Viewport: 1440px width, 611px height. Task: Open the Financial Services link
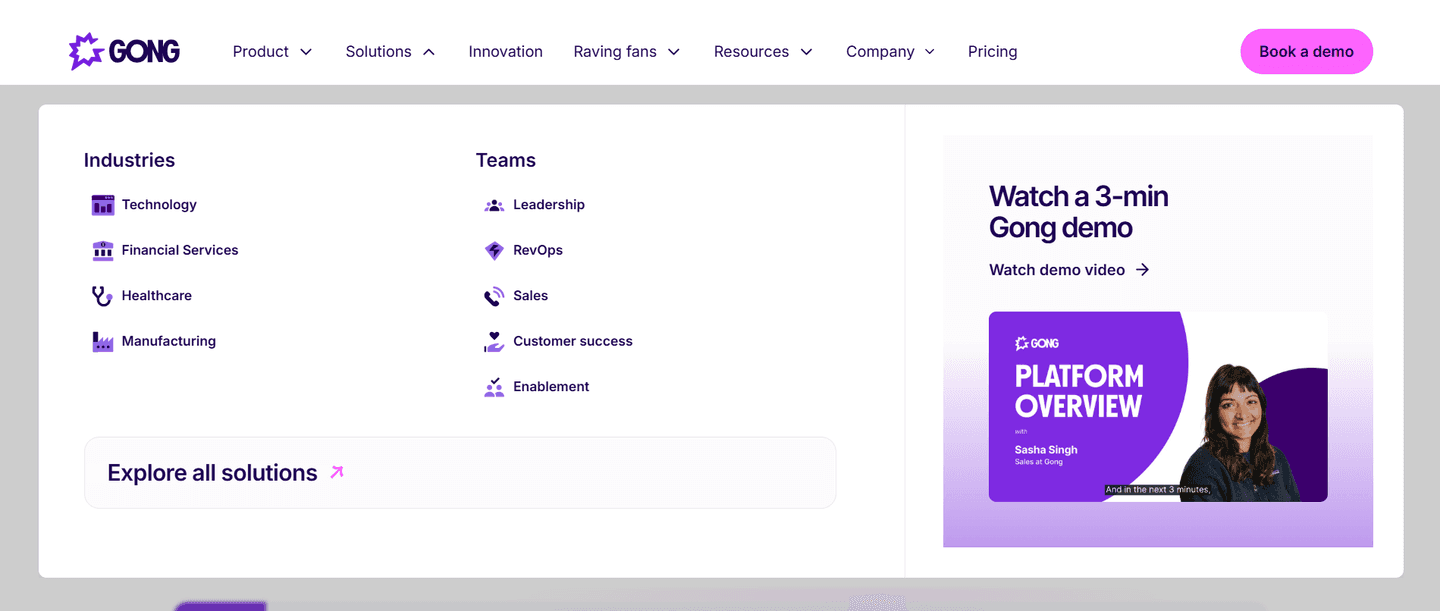click(x=180, y=250)
